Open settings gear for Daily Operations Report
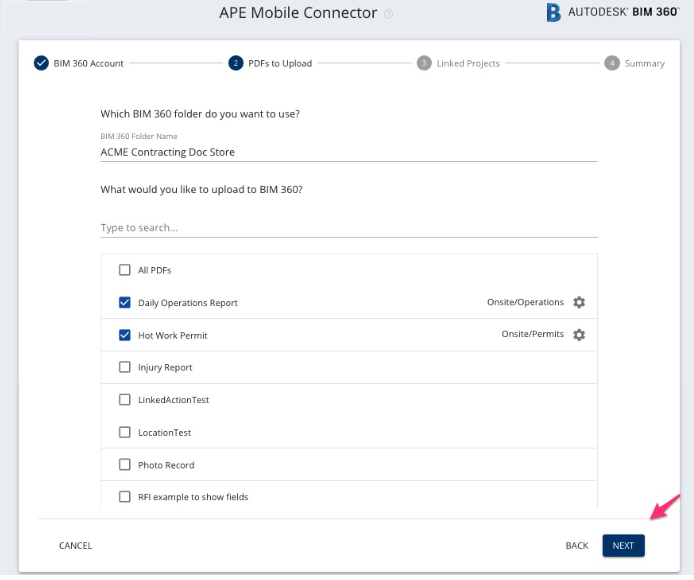This screenshot has width=694, height=580. 579,302
